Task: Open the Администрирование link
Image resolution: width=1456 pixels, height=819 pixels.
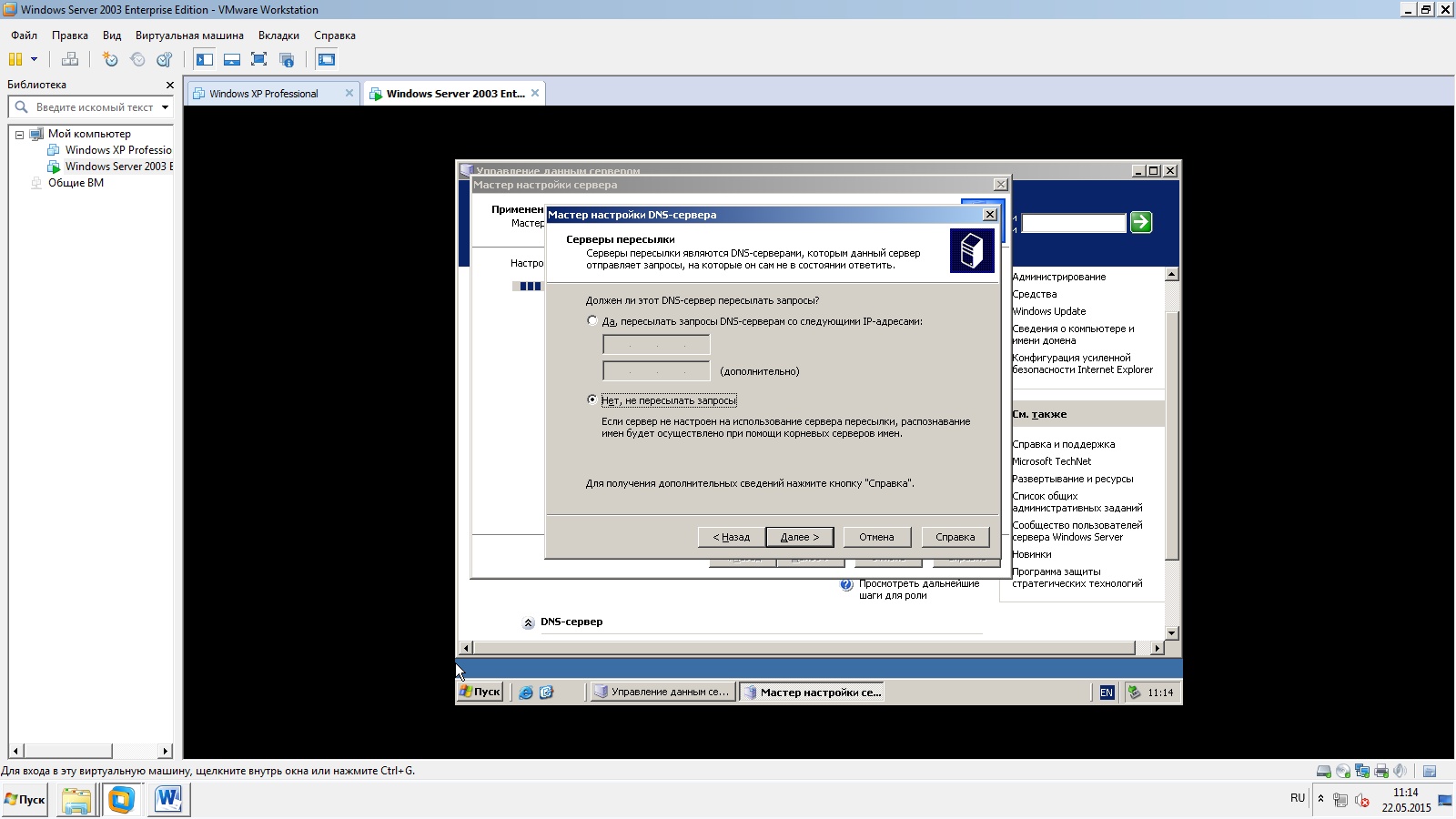Action: (1059, 277)
